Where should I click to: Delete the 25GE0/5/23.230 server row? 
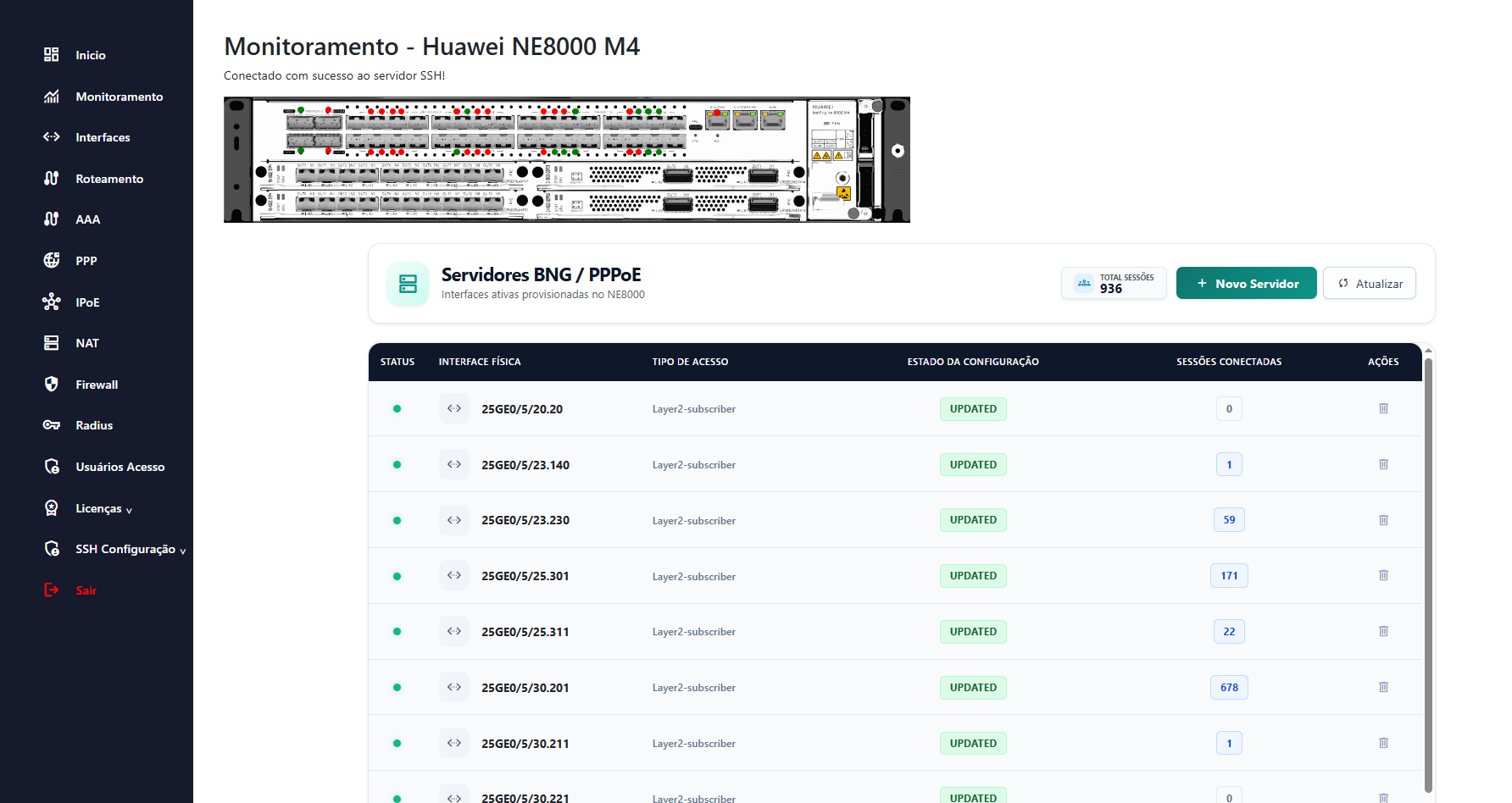click(1383, 520)
